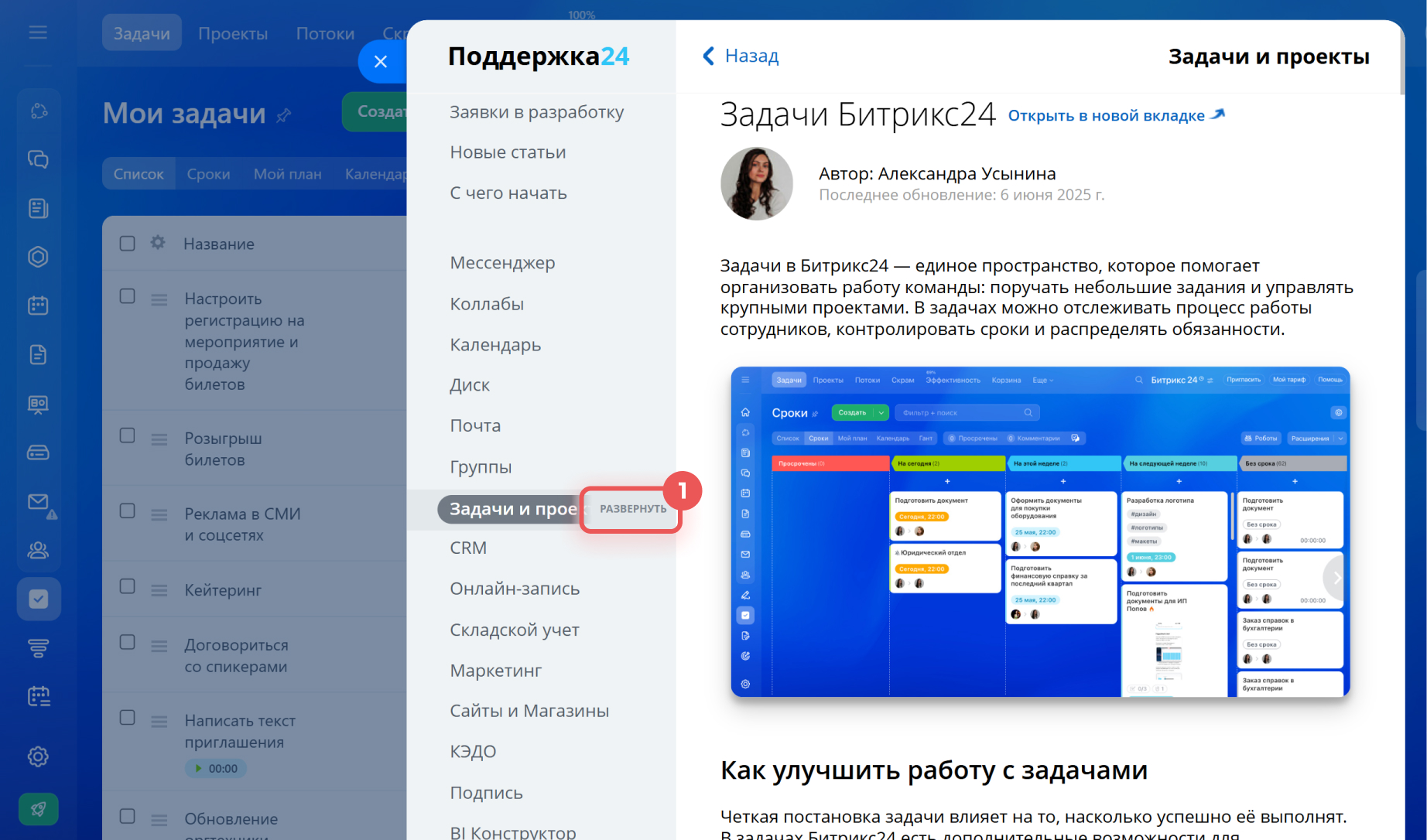
Task: Open Календарь help section
Action: click(495, 345)
